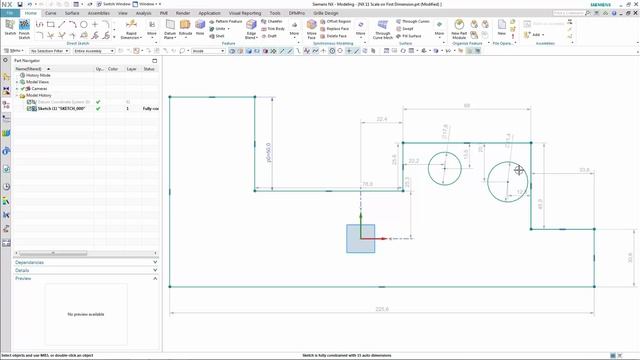
Task: Select the Line sketch tool
Action: point(62,24)
